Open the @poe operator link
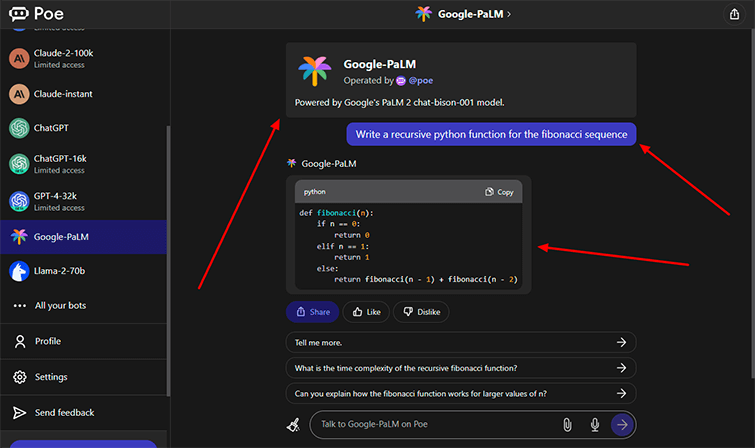755x448 pixels. point(420,81)
